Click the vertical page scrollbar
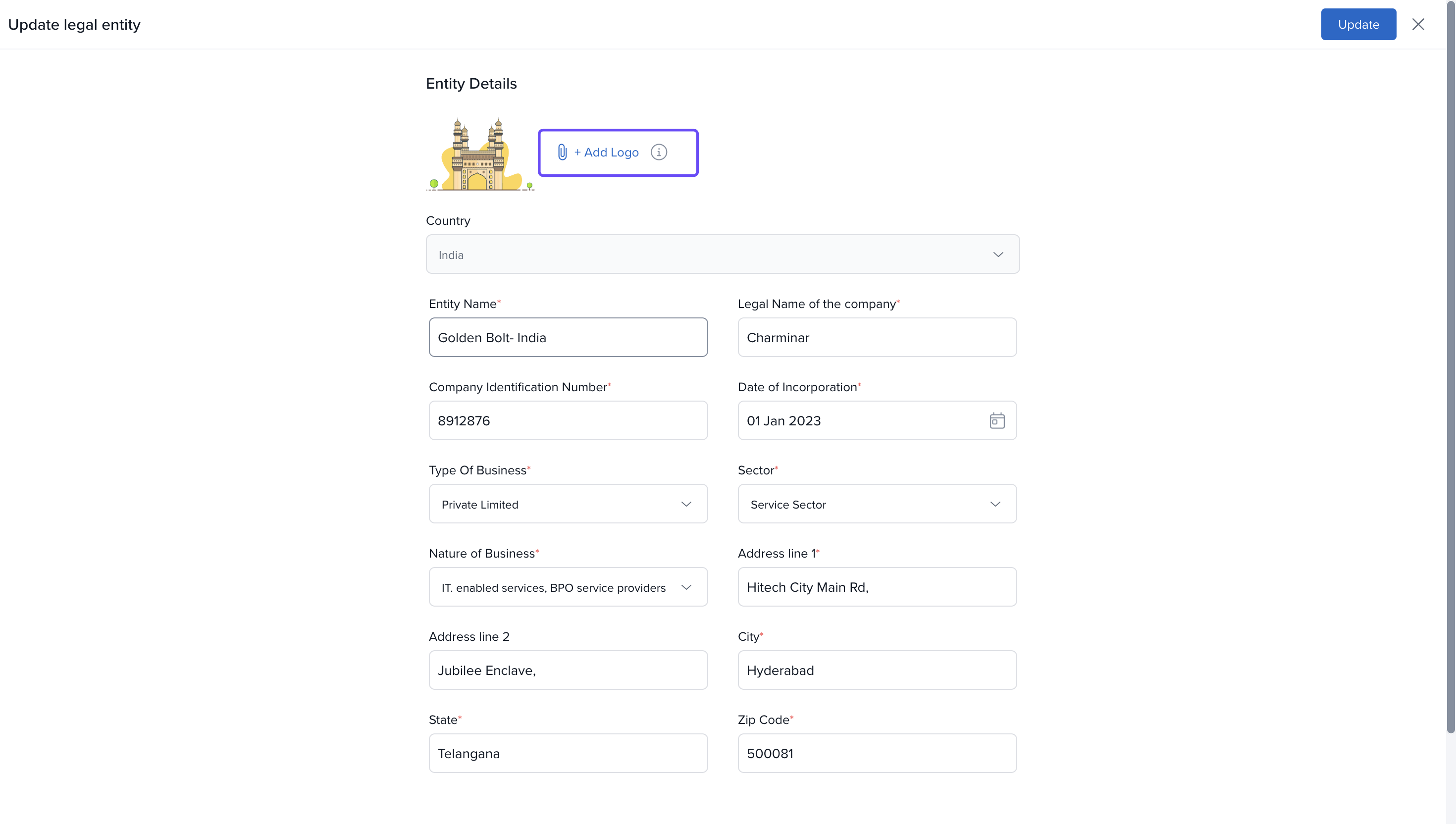This screenshot has height=824, width=1456. pos(1451,368)
